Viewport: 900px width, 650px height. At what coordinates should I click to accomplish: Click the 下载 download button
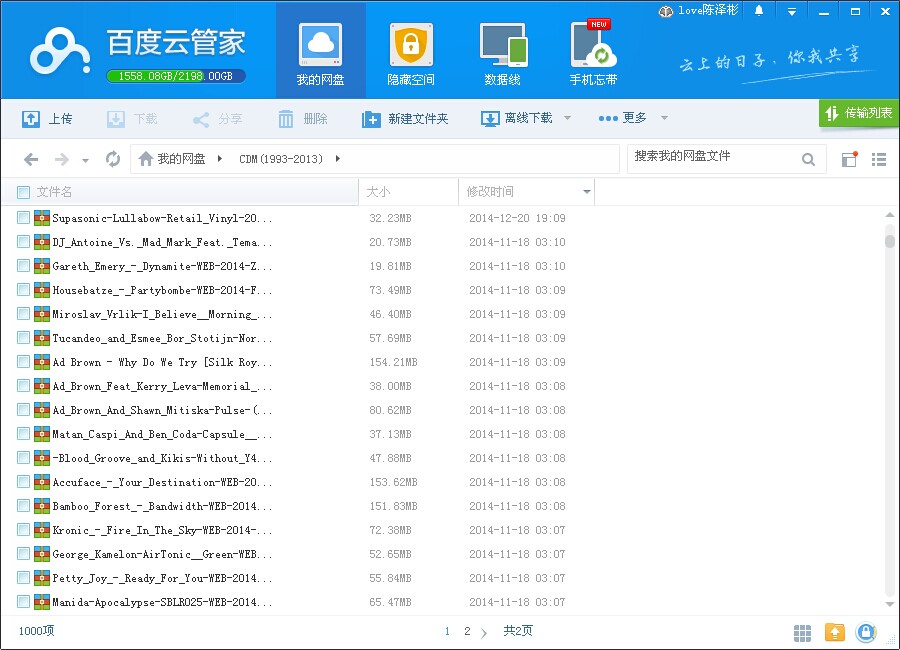pos(132,119)
